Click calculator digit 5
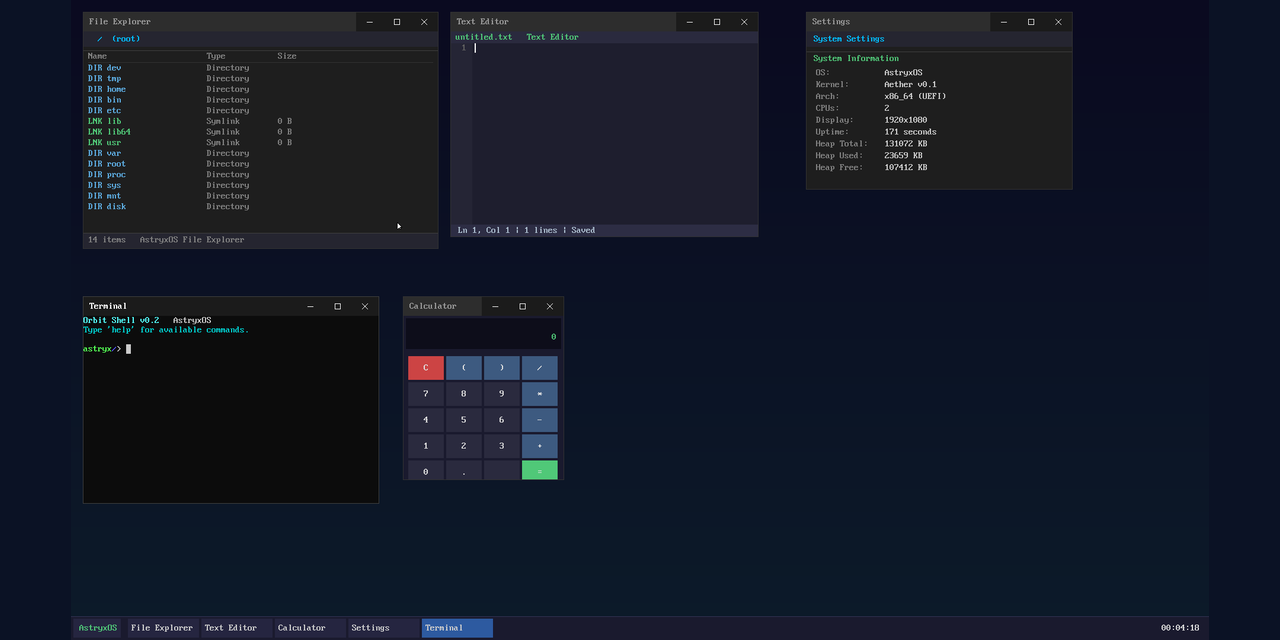This screenshot has width=1280, height=640. [464, 420]
